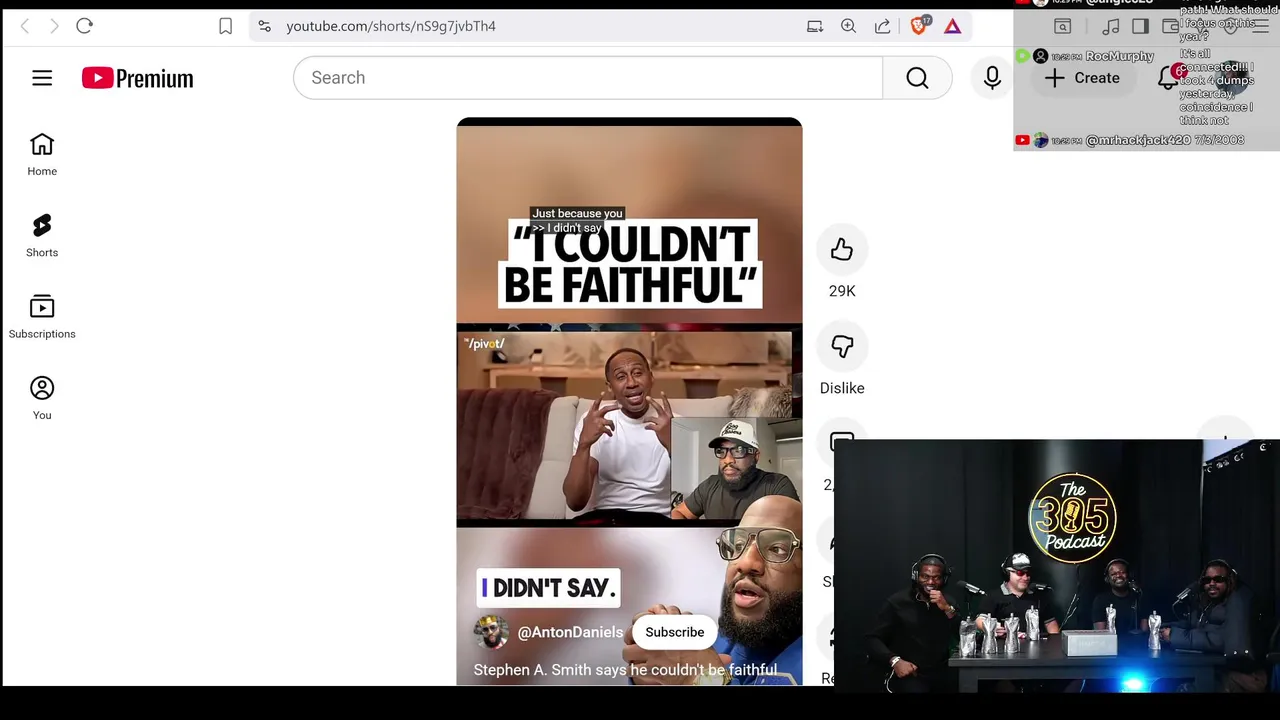The width and height of the screenshot is (1280, 720).
Task: Bookmark this page with the bookmark icon
Action: pyautogui.click(x=226, y=26)
